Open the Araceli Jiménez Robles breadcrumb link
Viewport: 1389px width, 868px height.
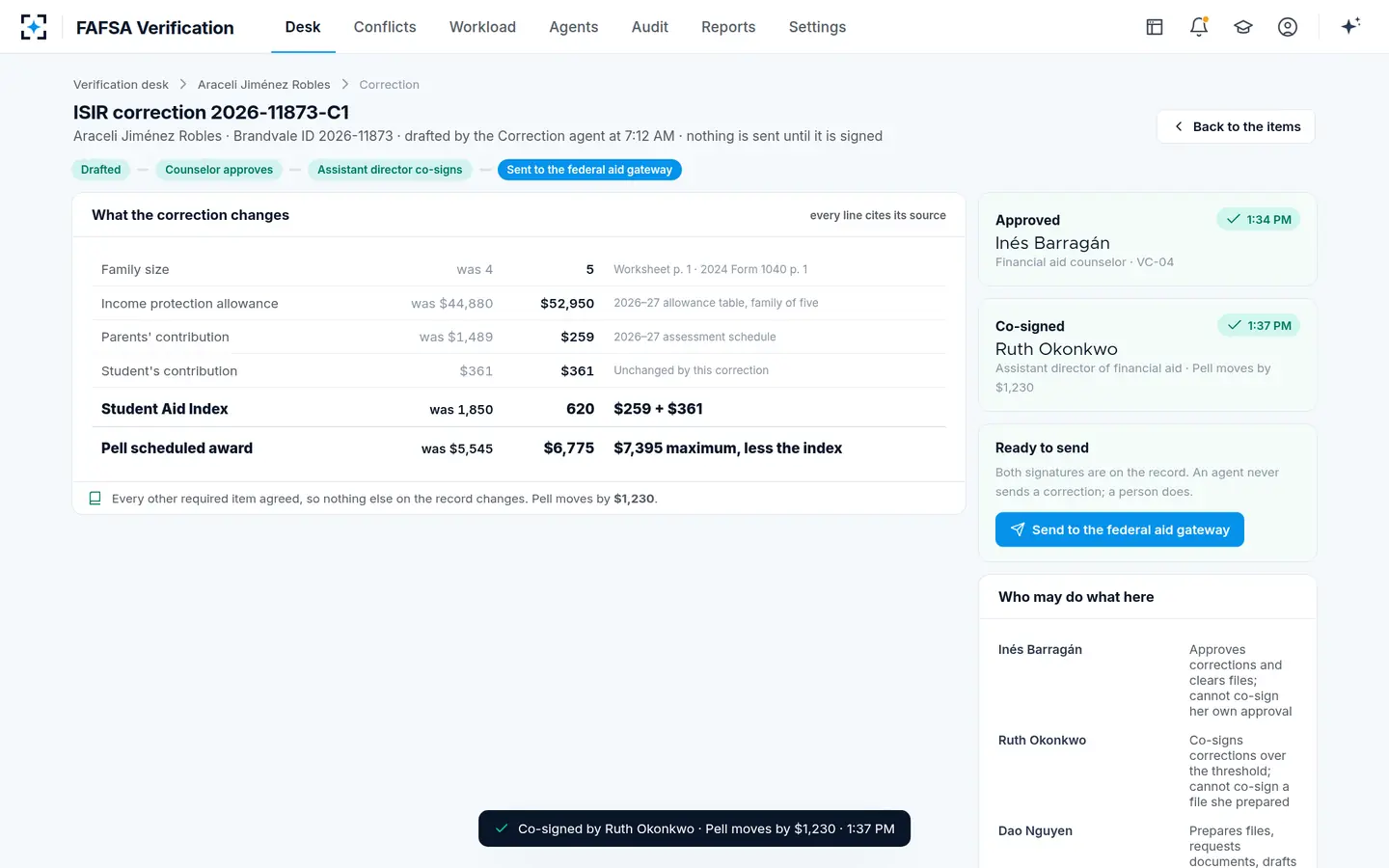click(264, 85)
